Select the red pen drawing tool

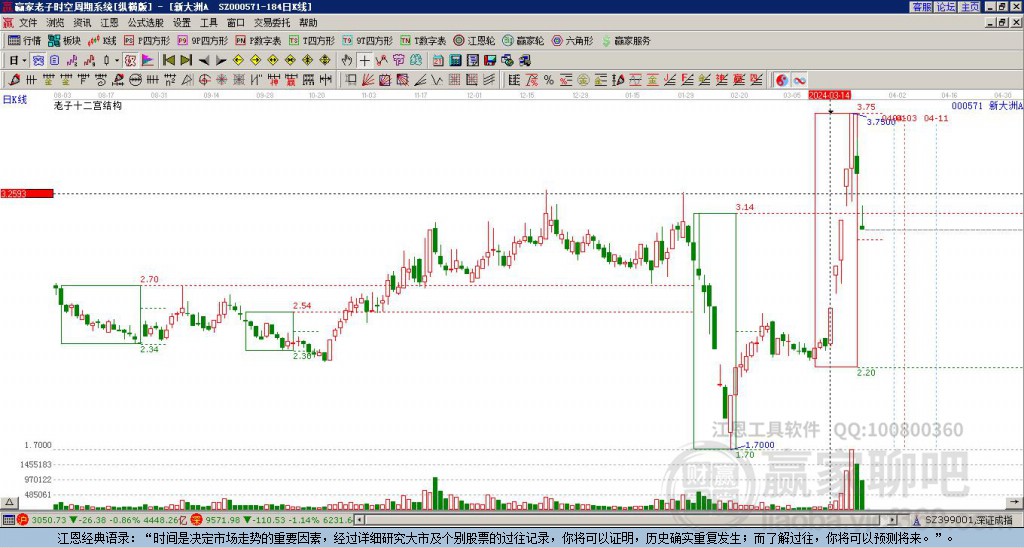coord(14,80)
